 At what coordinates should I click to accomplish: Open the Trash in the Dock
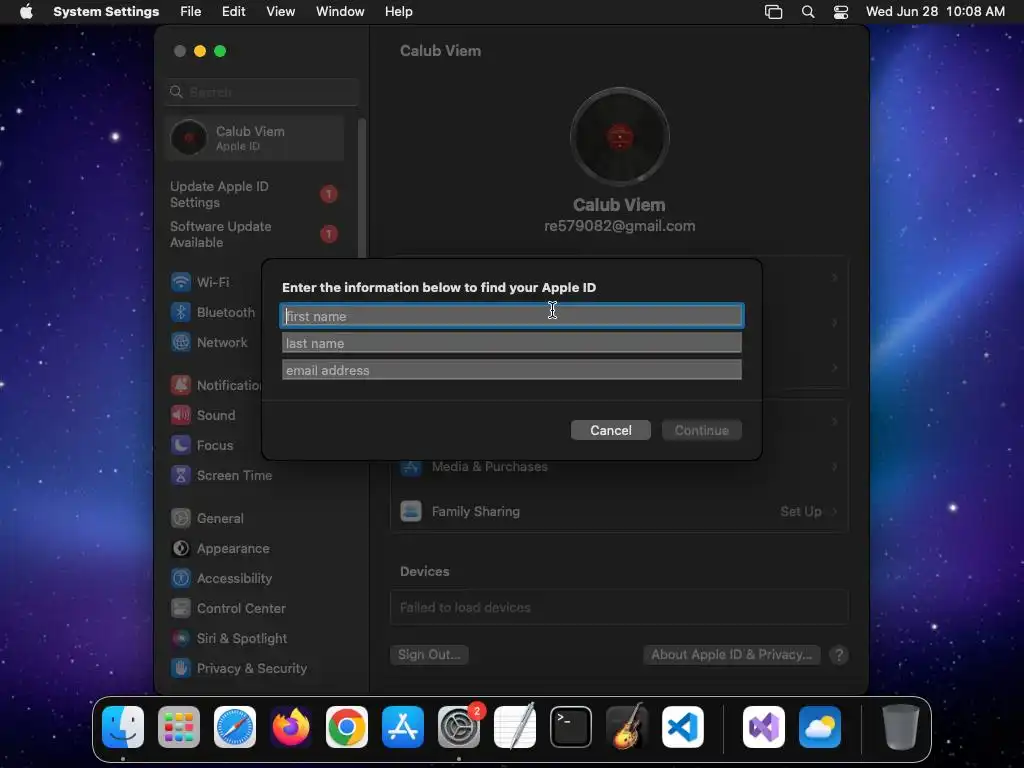coord(901,727)
